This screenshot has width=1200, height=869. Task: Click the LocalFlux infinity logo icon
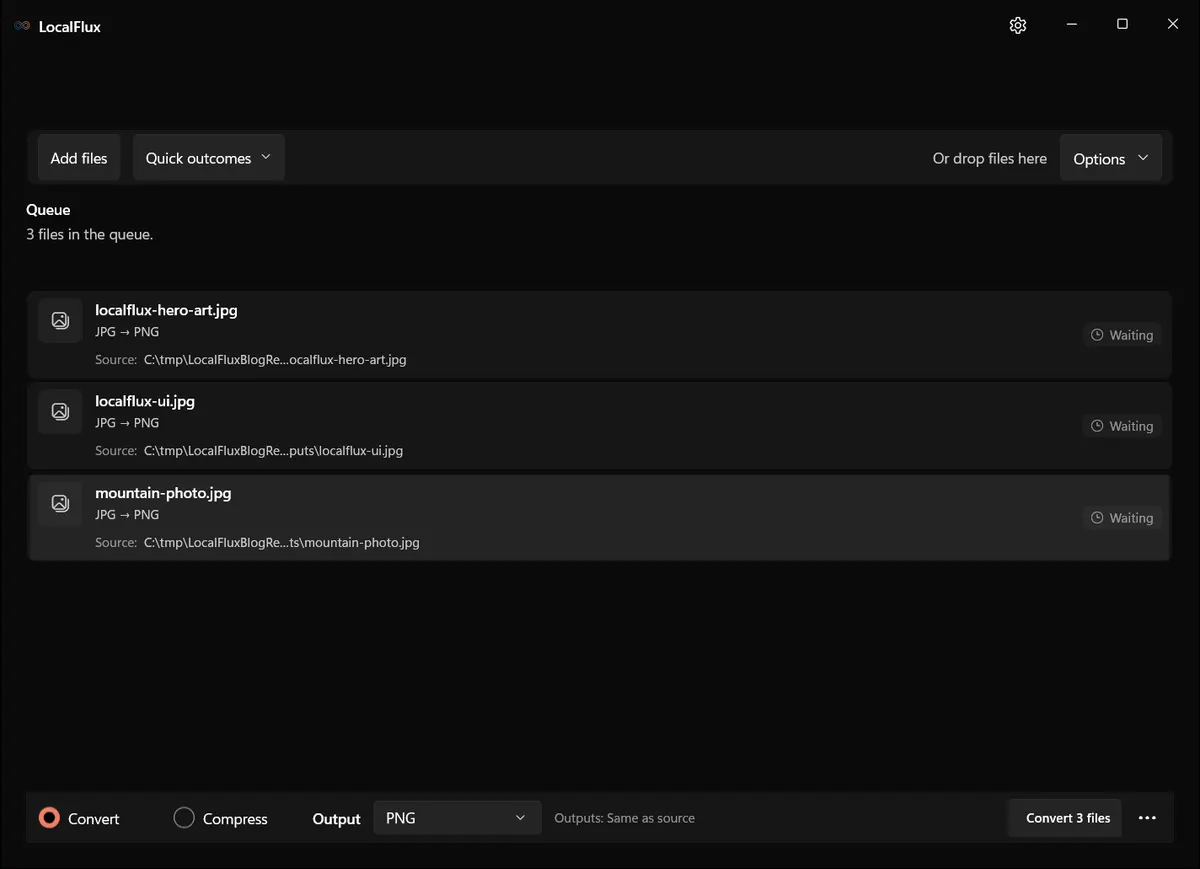22,26
